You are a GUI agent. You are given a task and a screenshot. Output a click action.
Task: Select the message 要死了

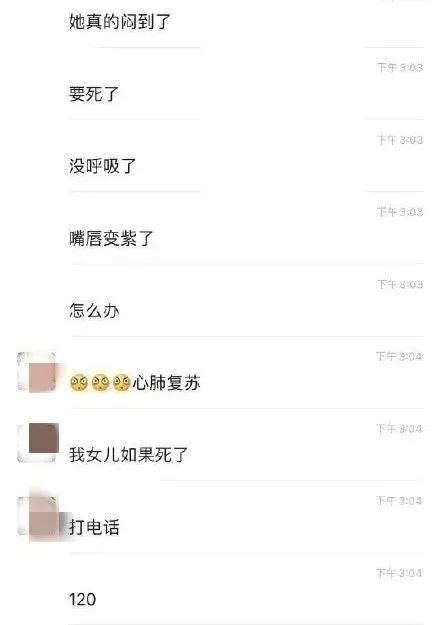[94, 94]
